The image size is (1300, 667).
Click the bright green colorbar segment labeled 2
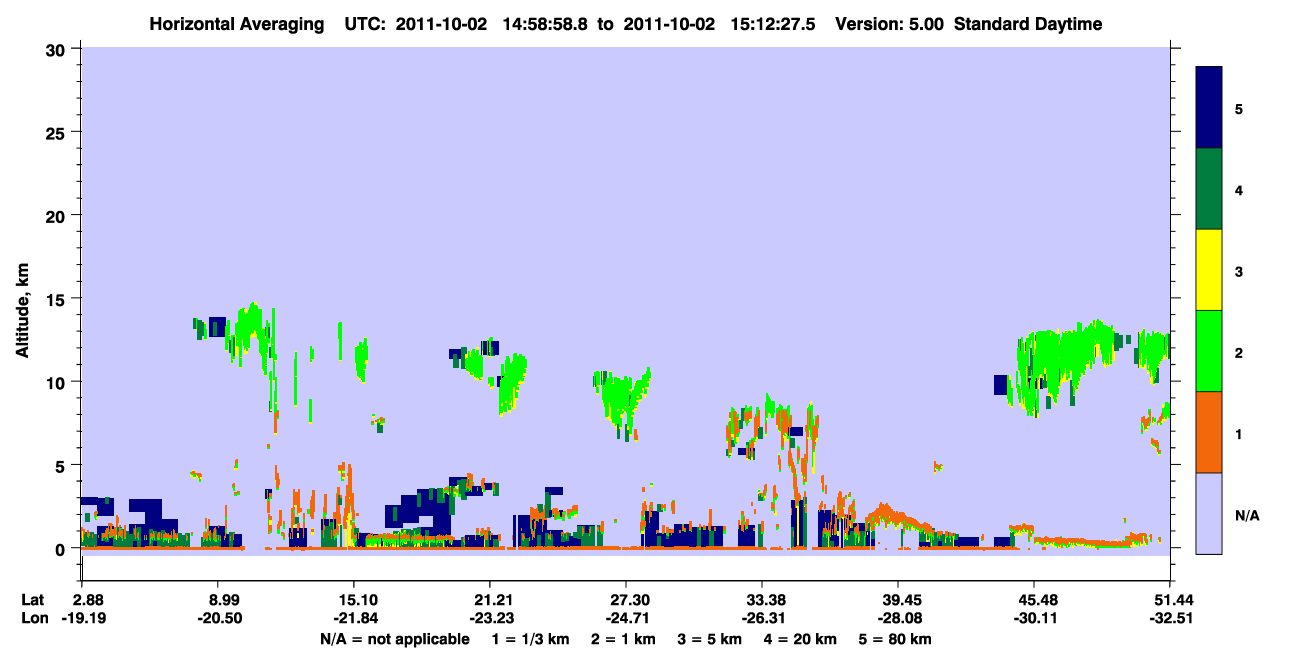(1209, 351)
